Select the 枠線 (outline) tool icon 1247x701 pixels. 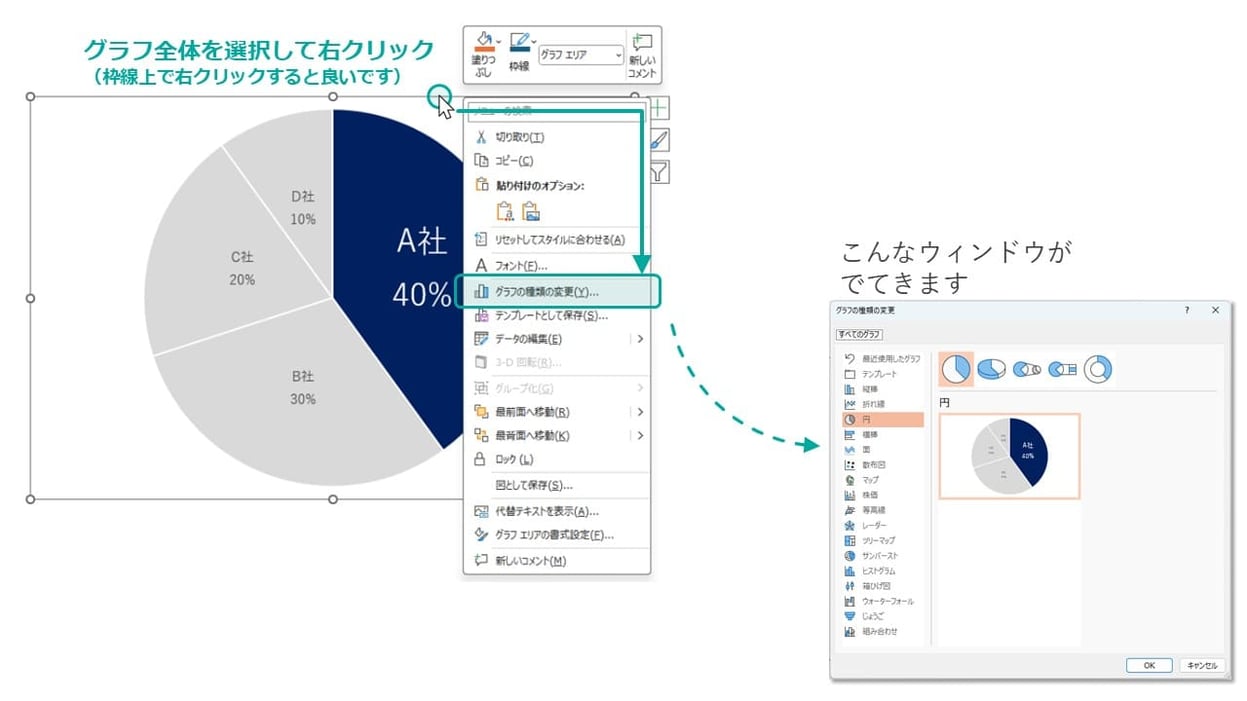coord(518,38)
